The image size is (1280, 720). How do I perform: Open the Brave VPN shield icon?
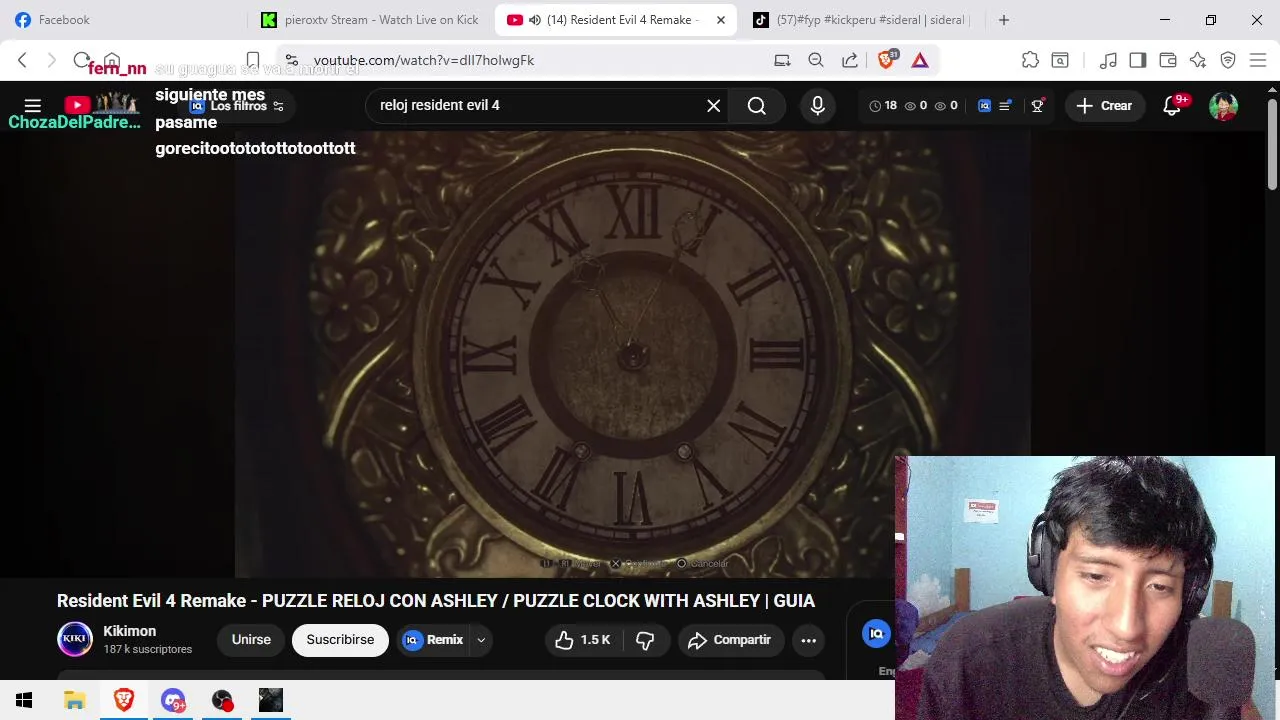pyautogui.click(x=1228, y=60)
